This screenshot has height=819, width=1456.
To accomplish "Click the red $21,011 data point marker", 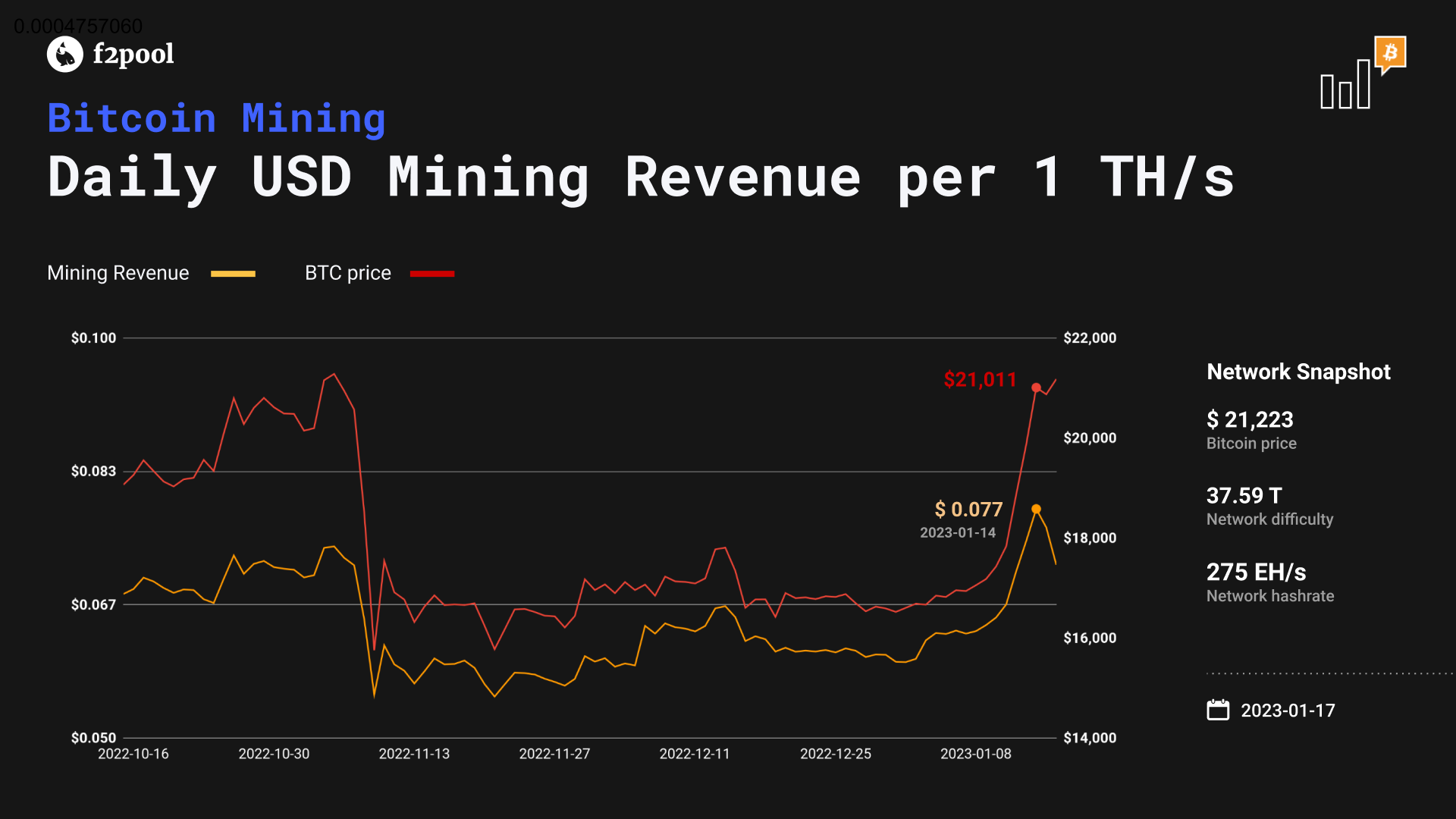I will click(x=1036, y=388).
